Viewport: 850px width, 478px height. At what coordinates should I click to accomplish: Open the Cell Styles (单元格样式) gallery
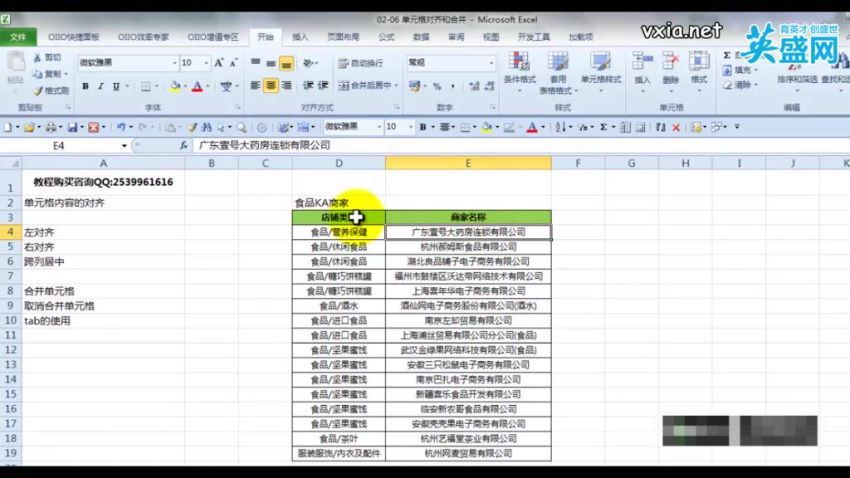pyautogui.click(x=601, y=72)
